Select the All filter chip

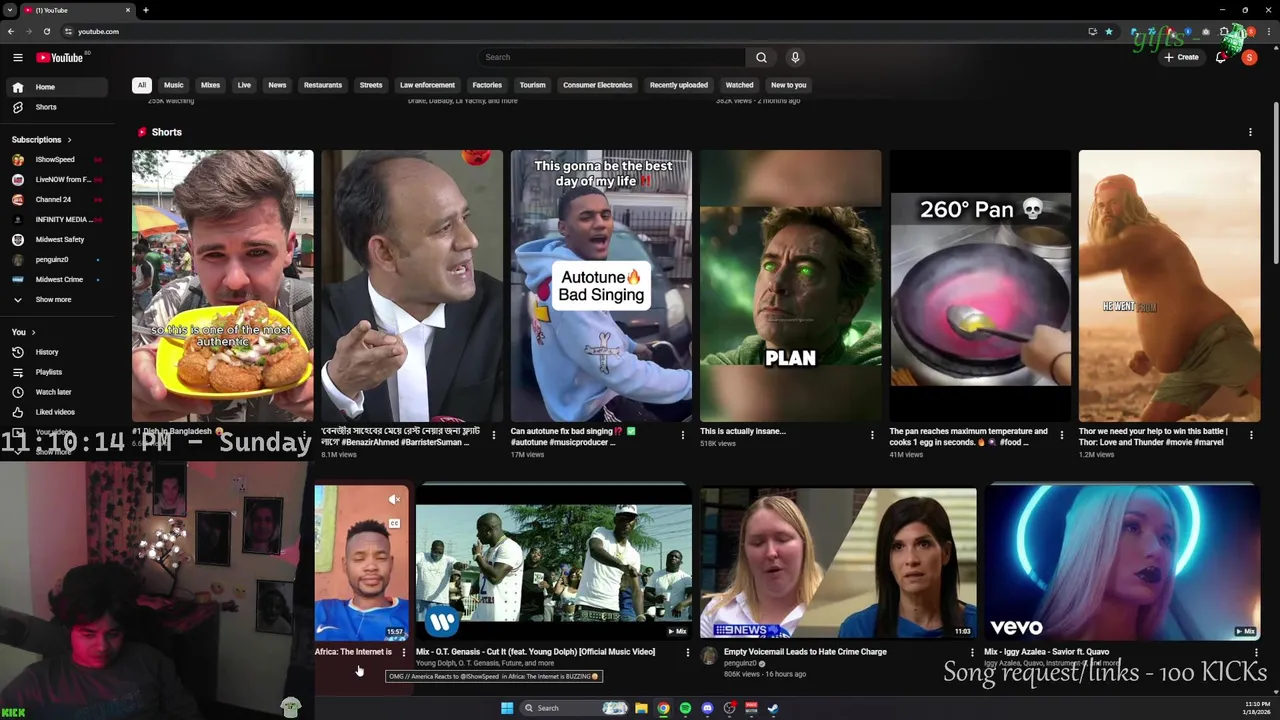[x=142, y=85]
